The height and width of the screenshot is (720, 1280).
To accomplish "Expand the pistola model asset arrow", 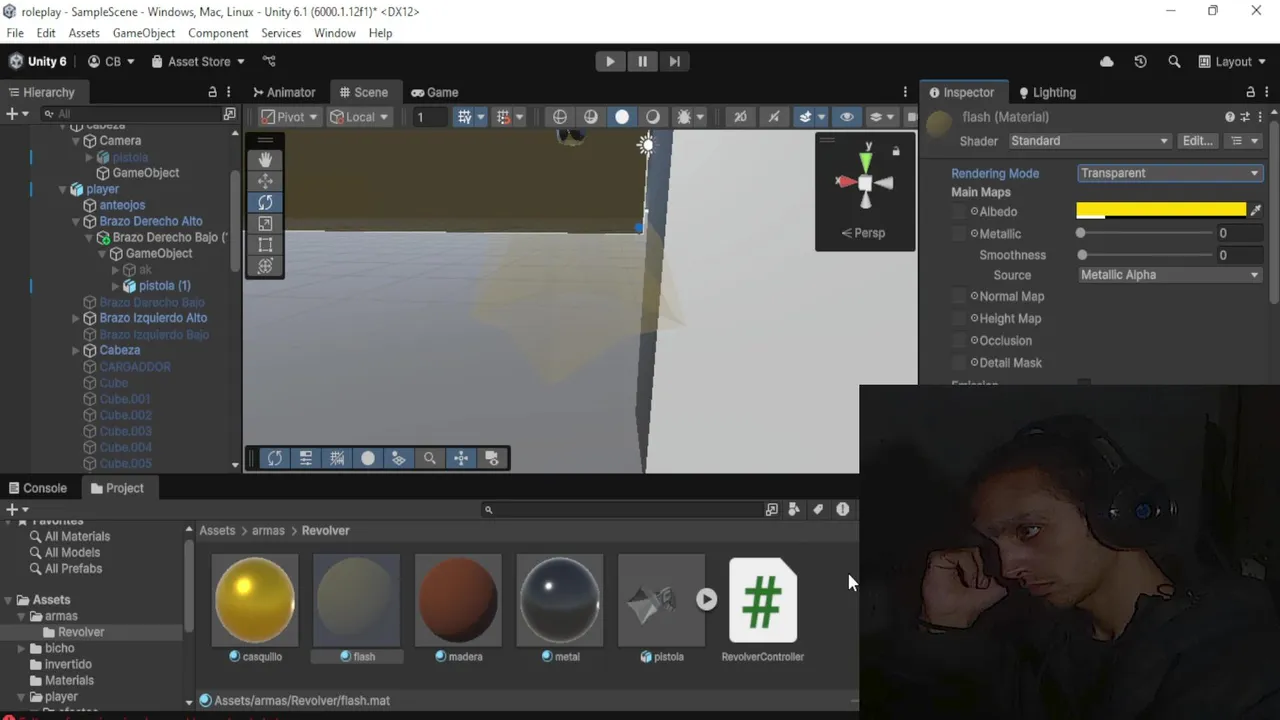I will [x=707, y=599].
